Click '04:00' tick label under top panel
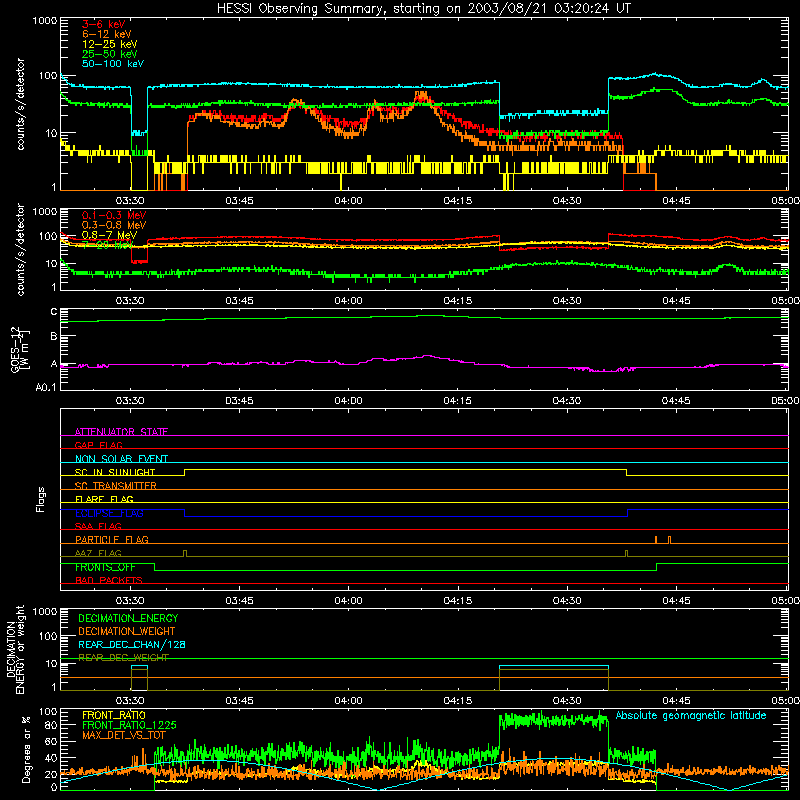This screenshot has height=800, width=800. (348, 201)
